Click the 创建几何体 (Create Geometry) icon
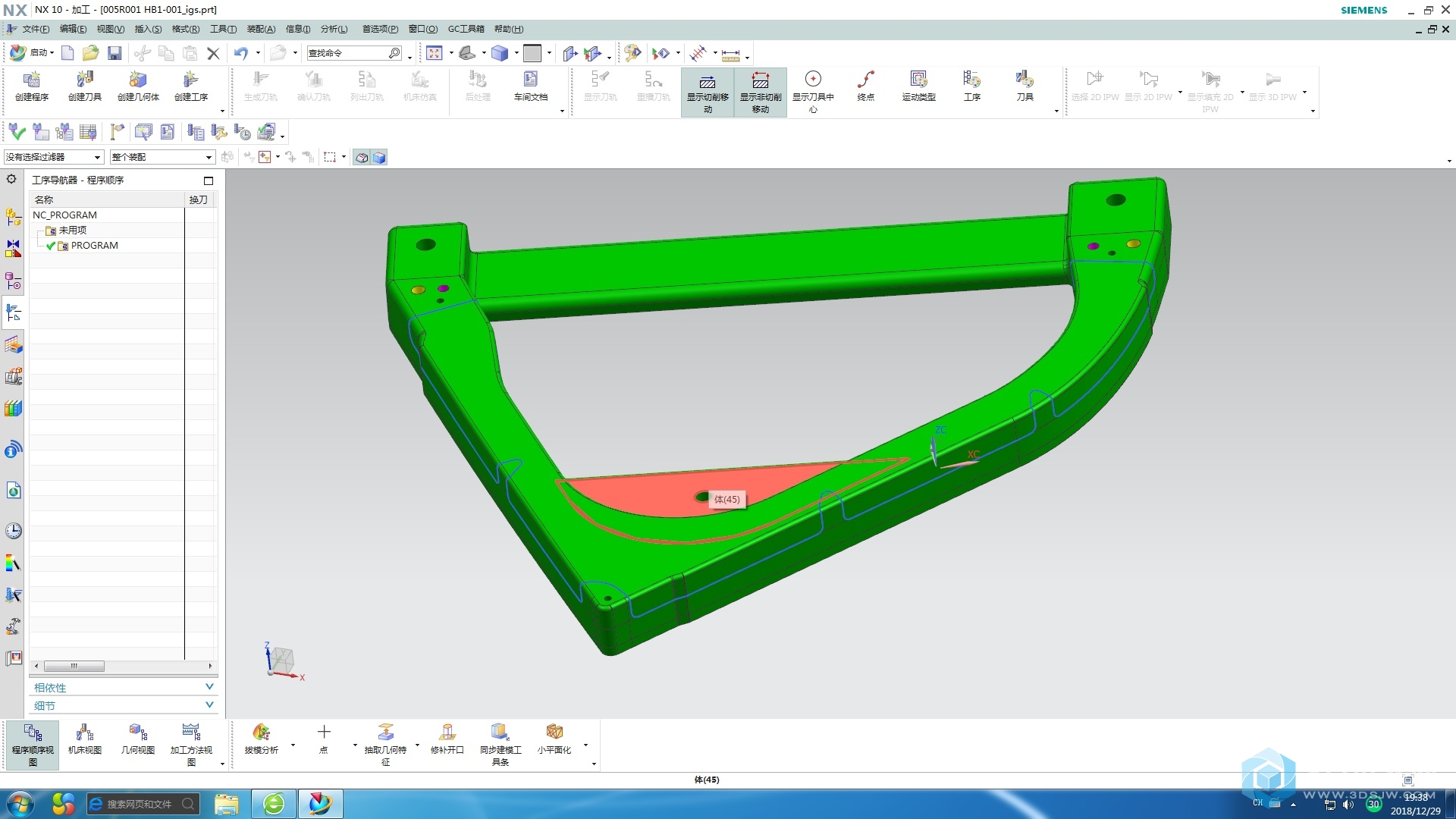This screenshot has width=1456, height=819. [138, 86]
